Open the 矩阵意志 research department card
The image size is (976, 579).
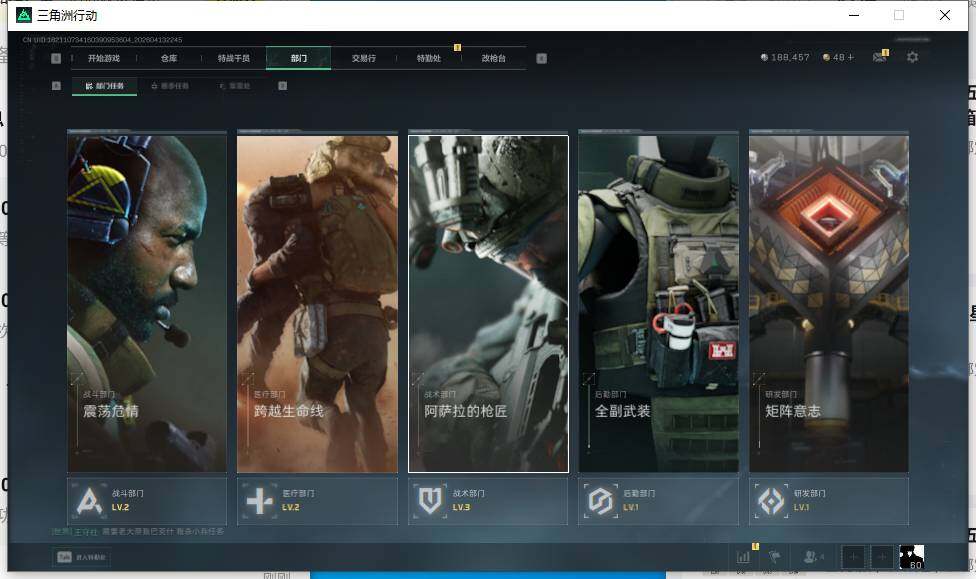point(829,303)
